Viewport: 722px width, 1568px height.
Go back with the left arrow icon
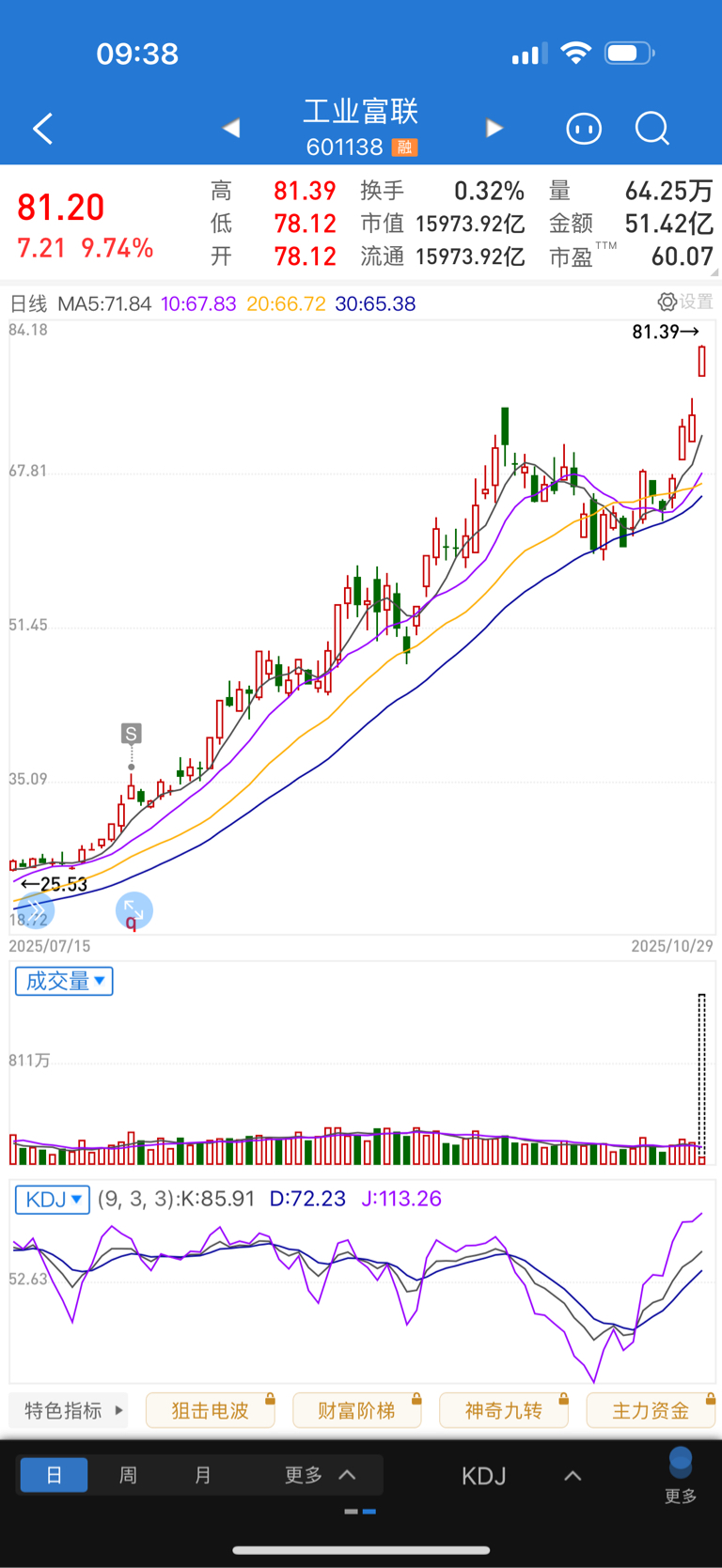[x=42, y=129]
